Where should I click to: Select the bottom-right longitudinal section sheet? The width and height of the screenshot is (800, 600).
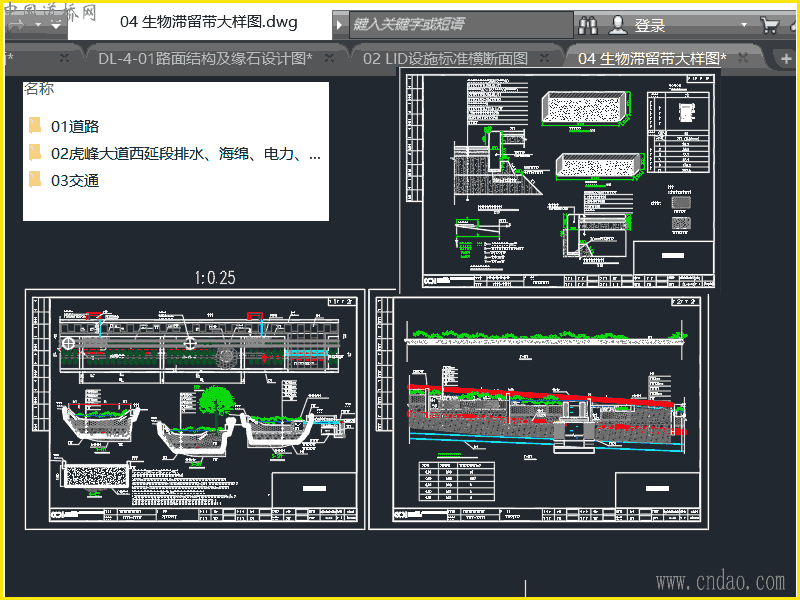[x=538, y=409]
